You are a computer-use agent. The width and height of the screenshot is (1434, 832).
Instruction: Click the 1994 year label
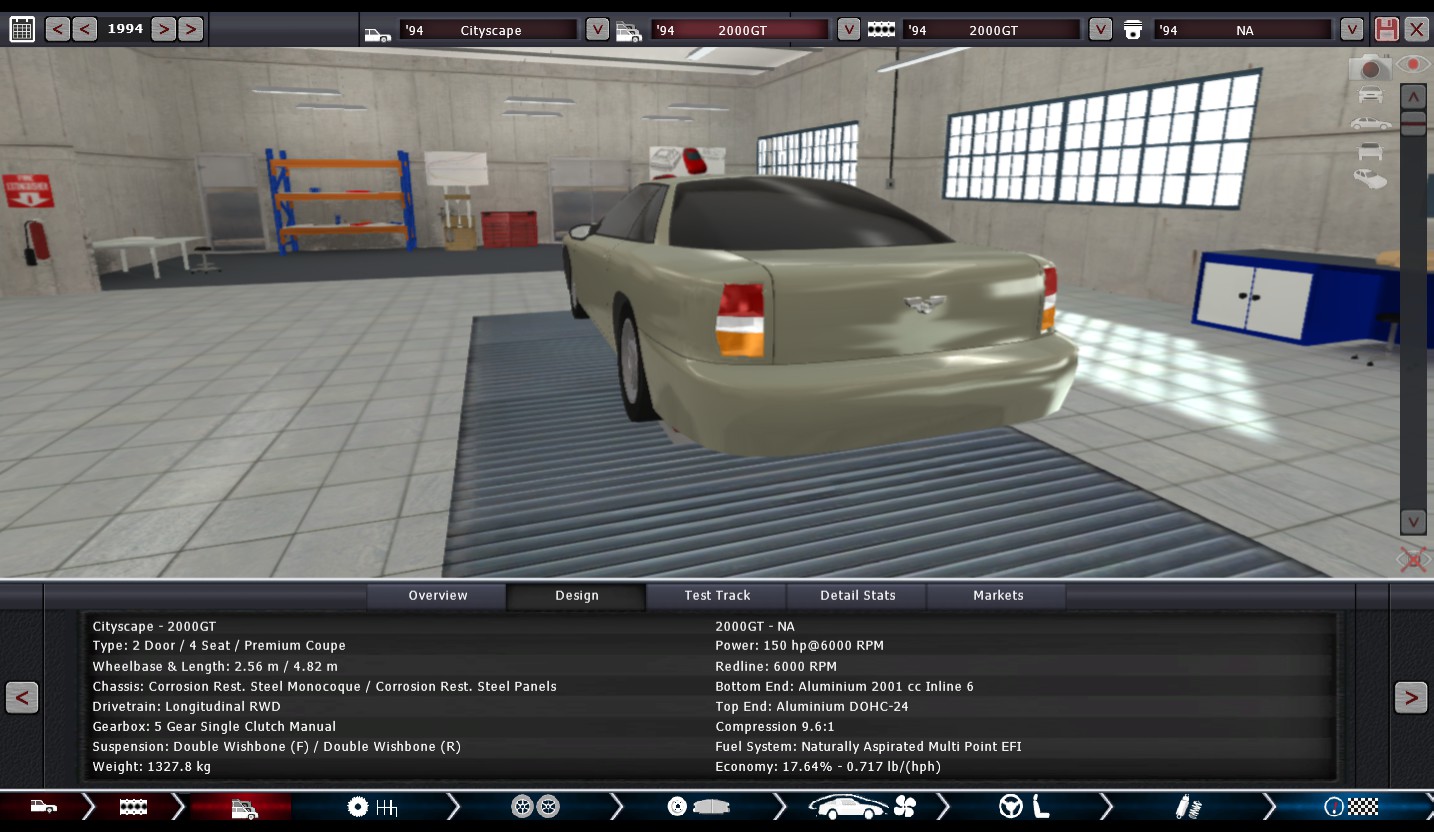125,29
